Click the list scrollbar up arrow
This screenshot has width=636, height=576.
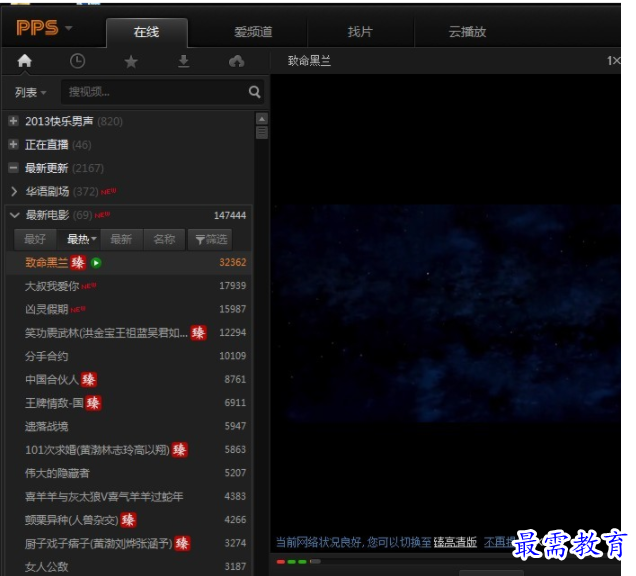point(262,119)
